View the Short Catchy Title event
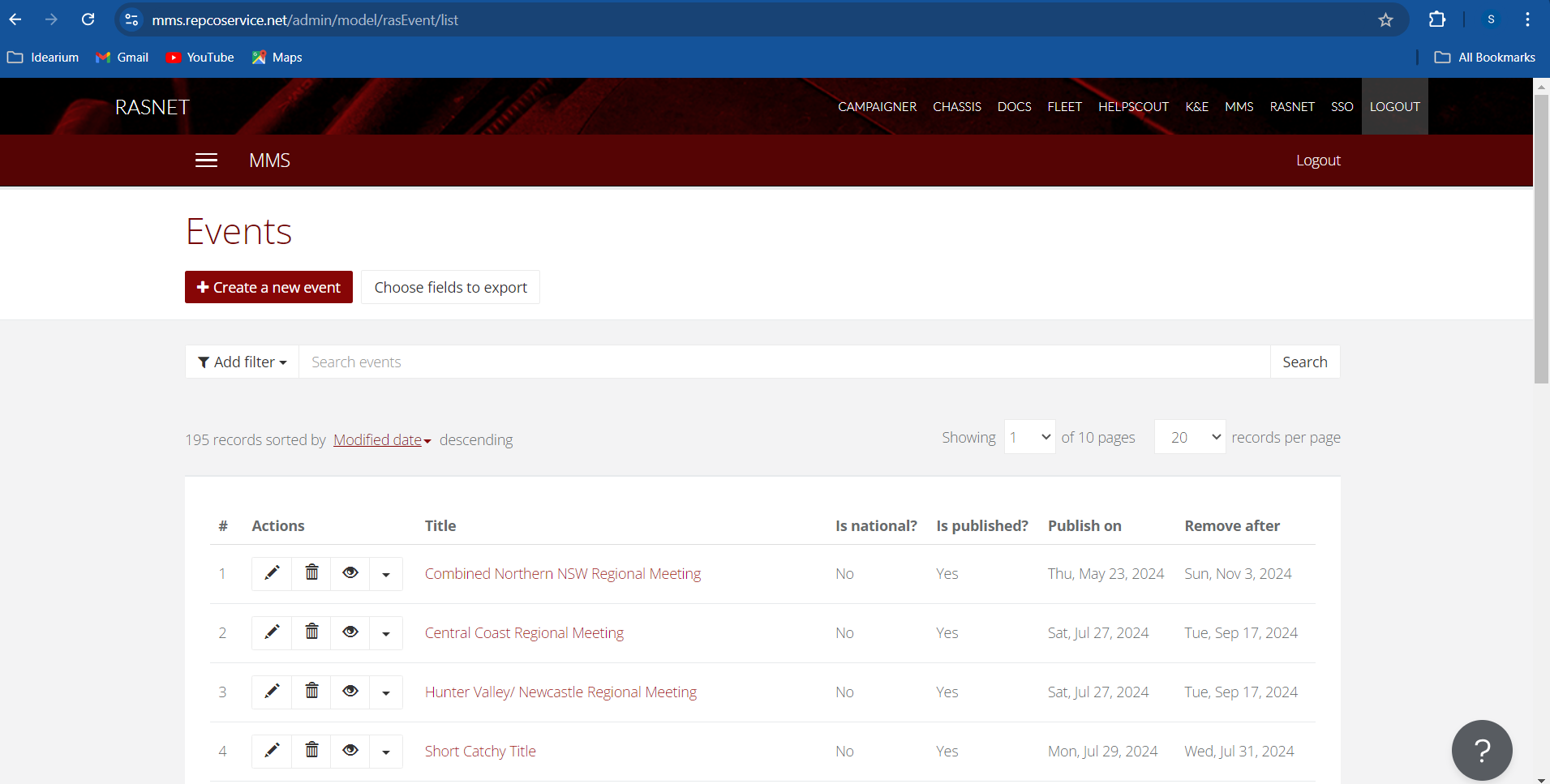Screen dimensions: 1550x784 coord(350,751)
